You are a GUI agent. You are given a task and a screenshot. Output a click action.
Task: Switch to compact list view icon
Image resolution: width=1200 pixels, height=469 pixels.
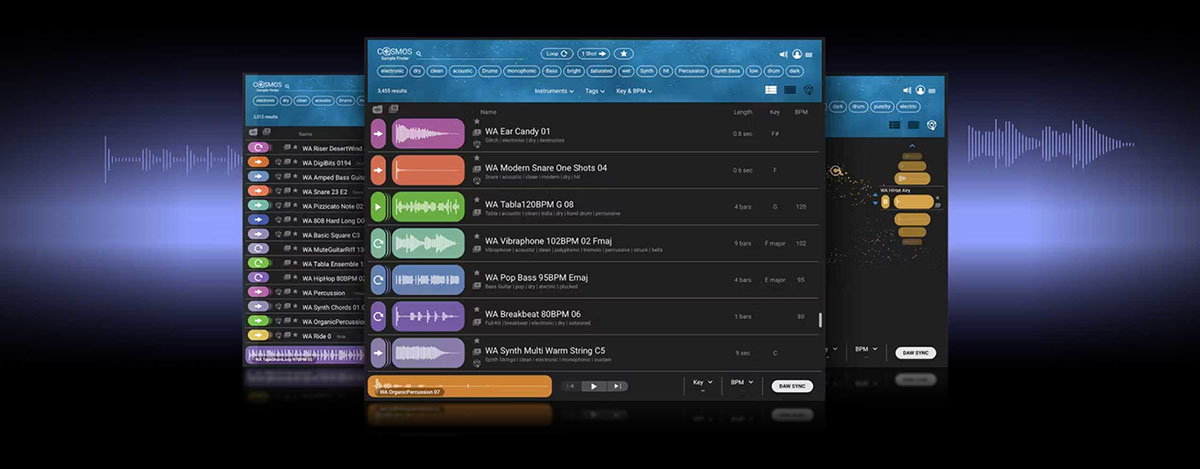tap(789, 90)
